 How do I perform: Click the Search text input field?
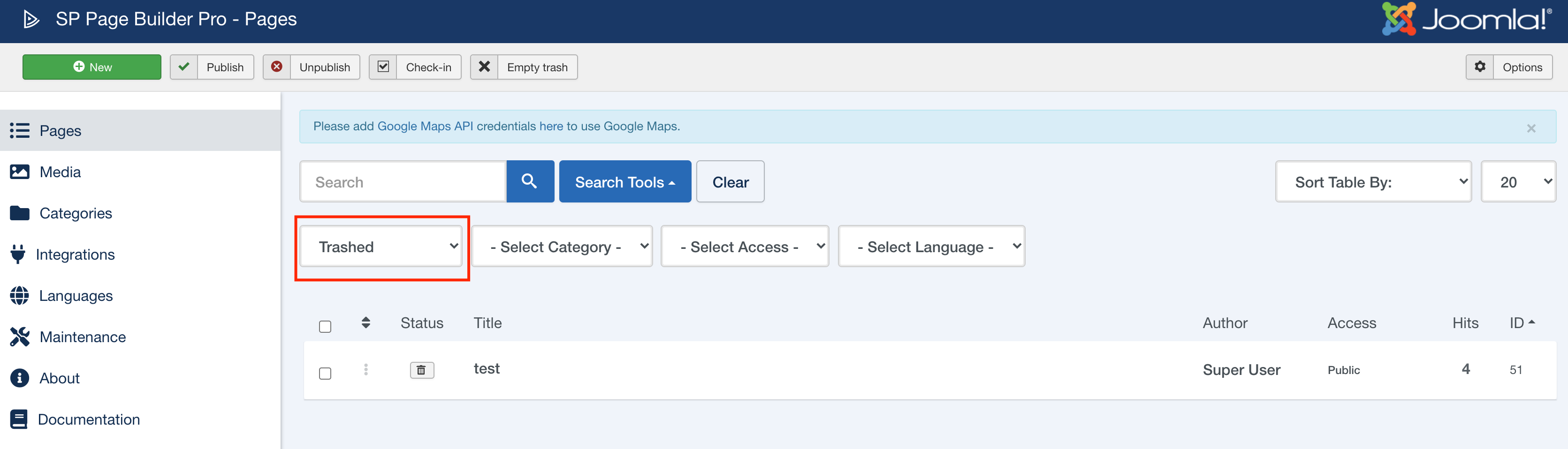(403, 182)
